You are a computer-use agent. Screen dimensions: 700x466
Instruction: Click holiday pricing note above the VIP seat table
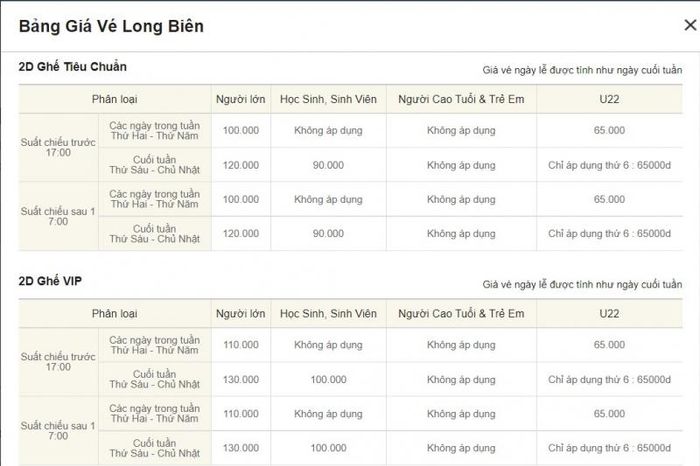582,284
